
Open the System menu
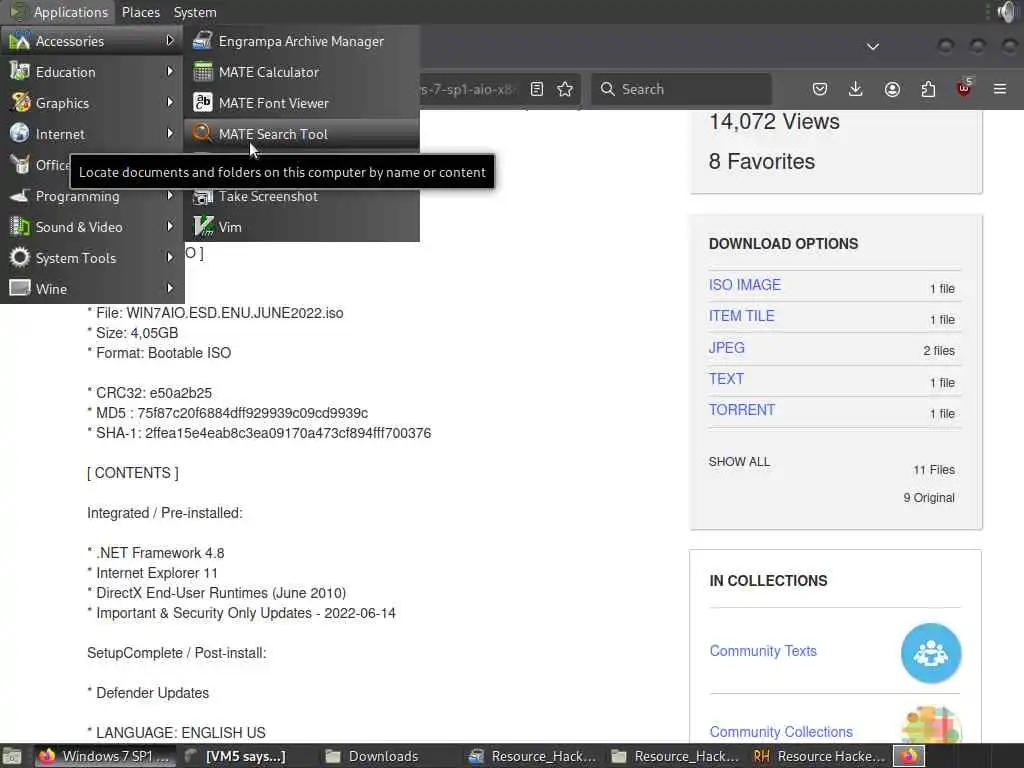click(x=195, y=12)
